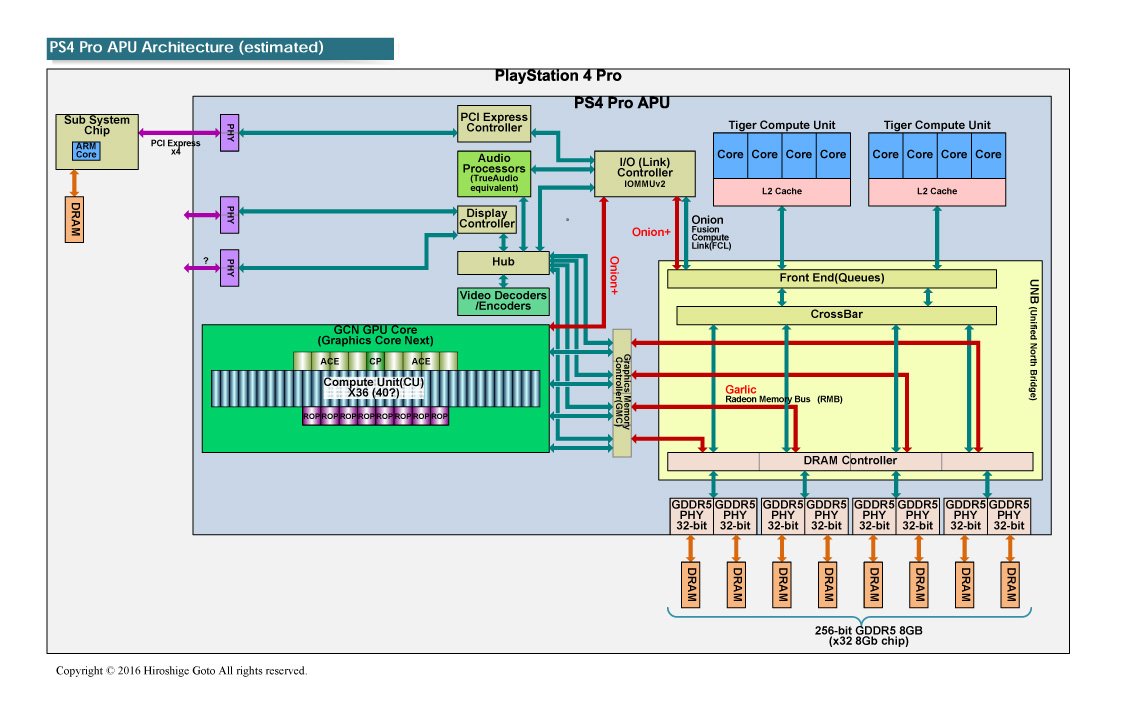Click the "Graphics Memory Controller(GMC)" vertical block
Viewport: 1122px width, 723px height.
(622, 393)
